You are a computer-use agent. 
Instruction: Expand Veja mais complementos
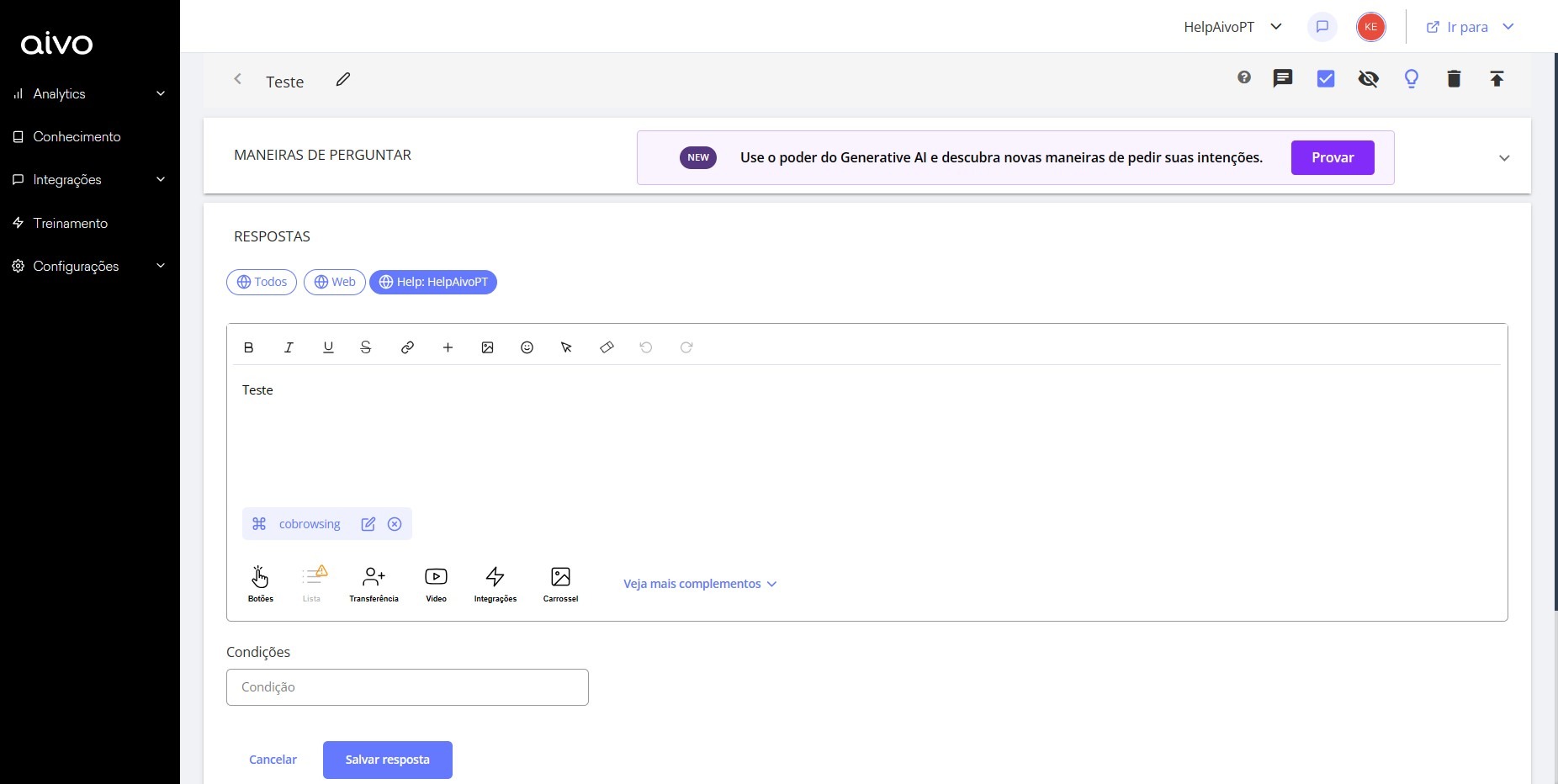[700, 584]
